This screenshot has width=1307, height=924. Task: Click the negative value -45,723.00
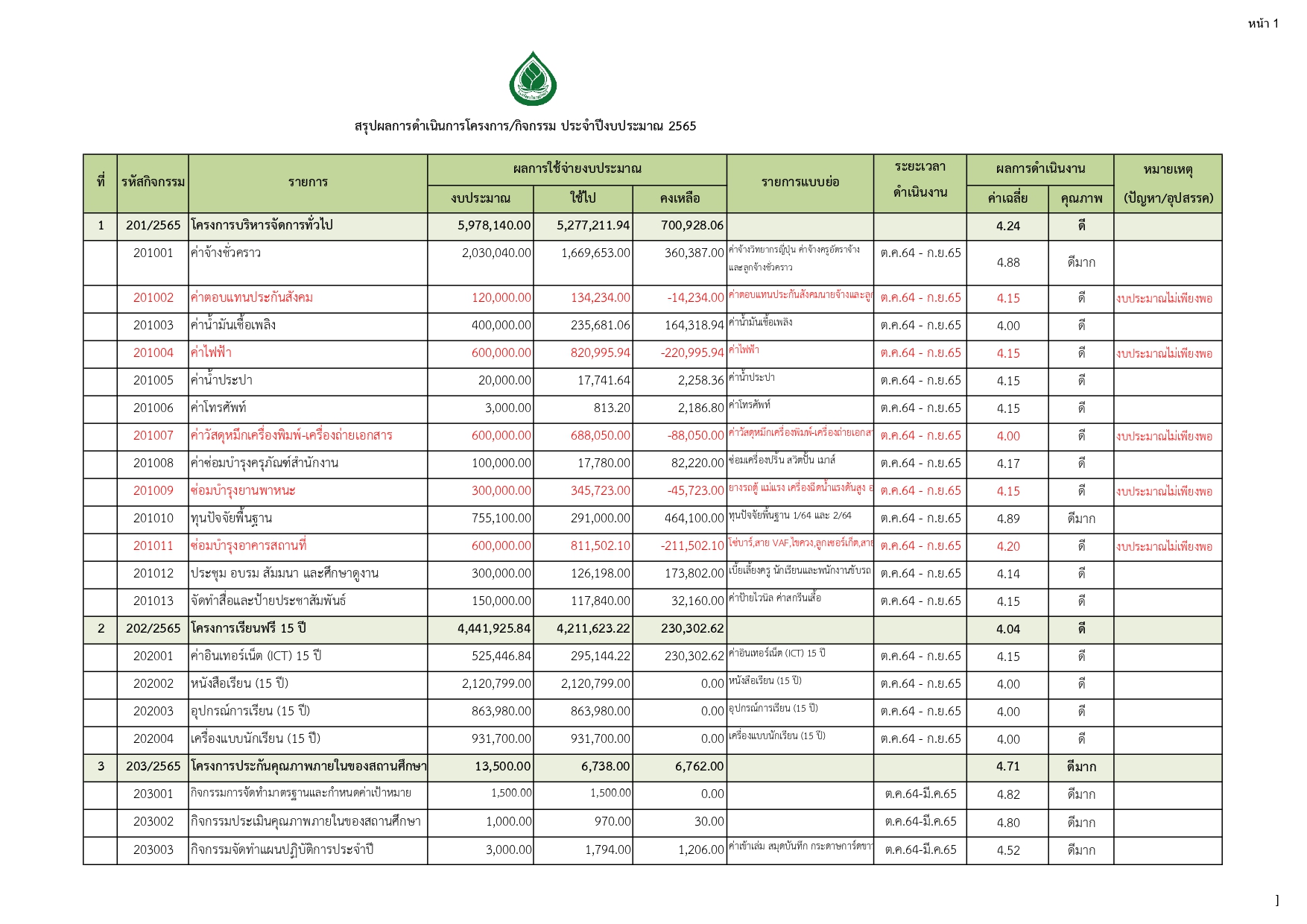(695, 491)
